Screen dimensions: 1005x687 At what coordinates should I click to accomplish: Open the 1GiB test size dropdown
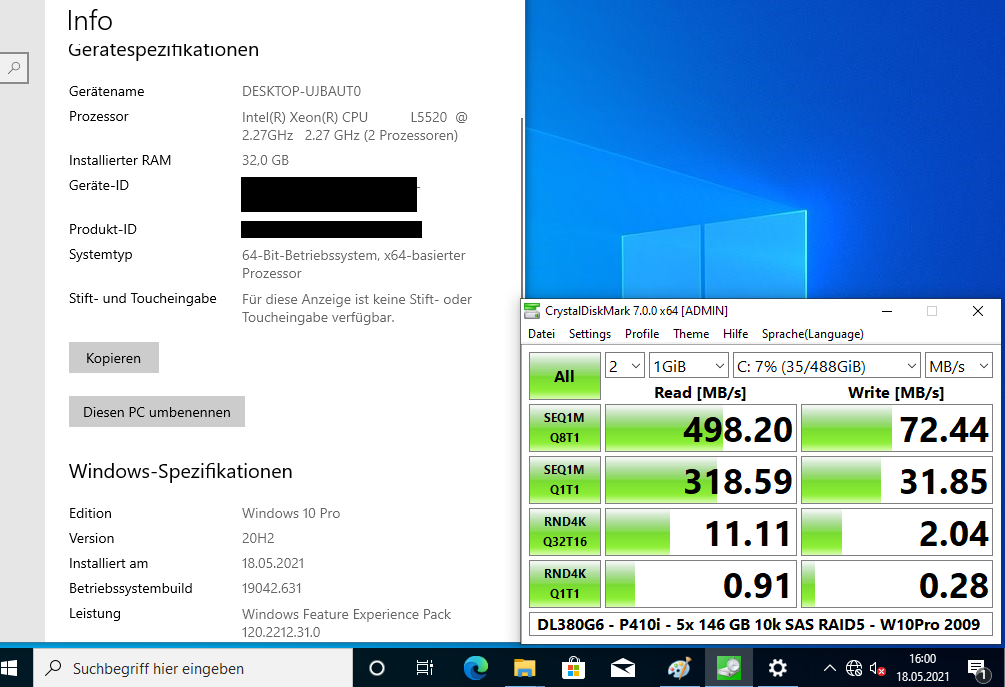click(688, 366)
